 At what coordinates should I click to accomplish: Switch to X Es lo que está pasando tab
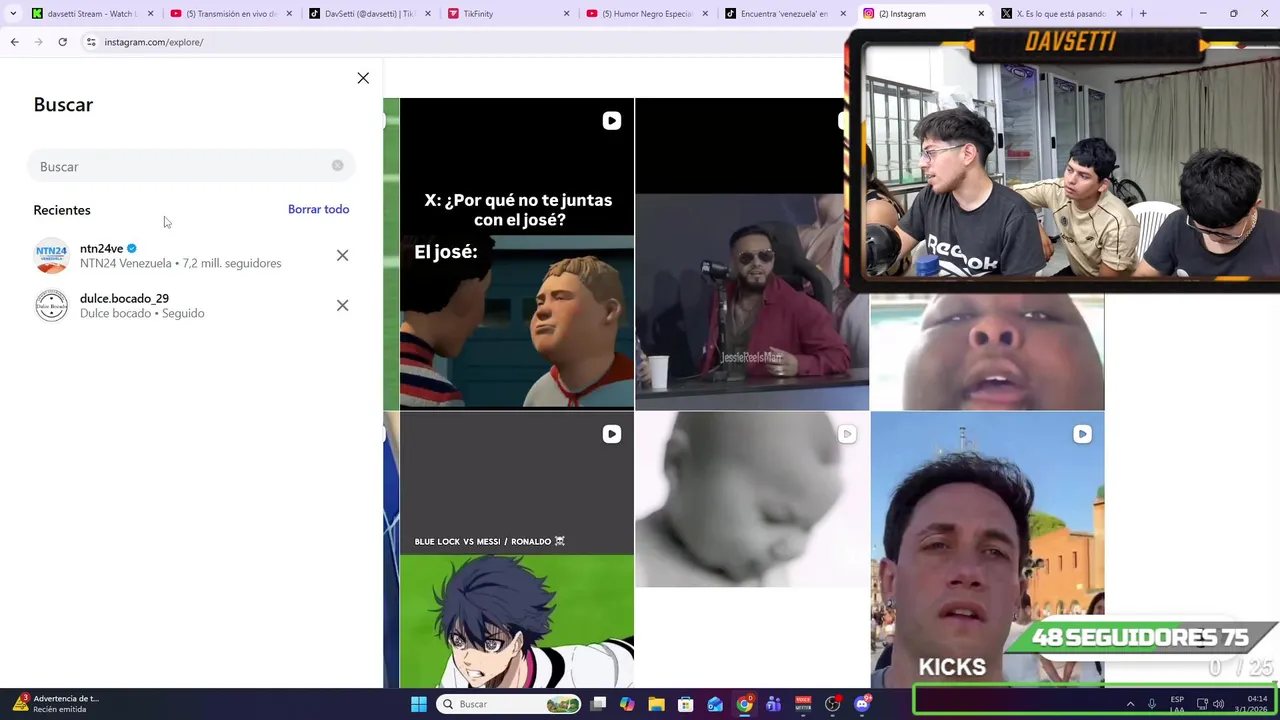click(1060, 14)
